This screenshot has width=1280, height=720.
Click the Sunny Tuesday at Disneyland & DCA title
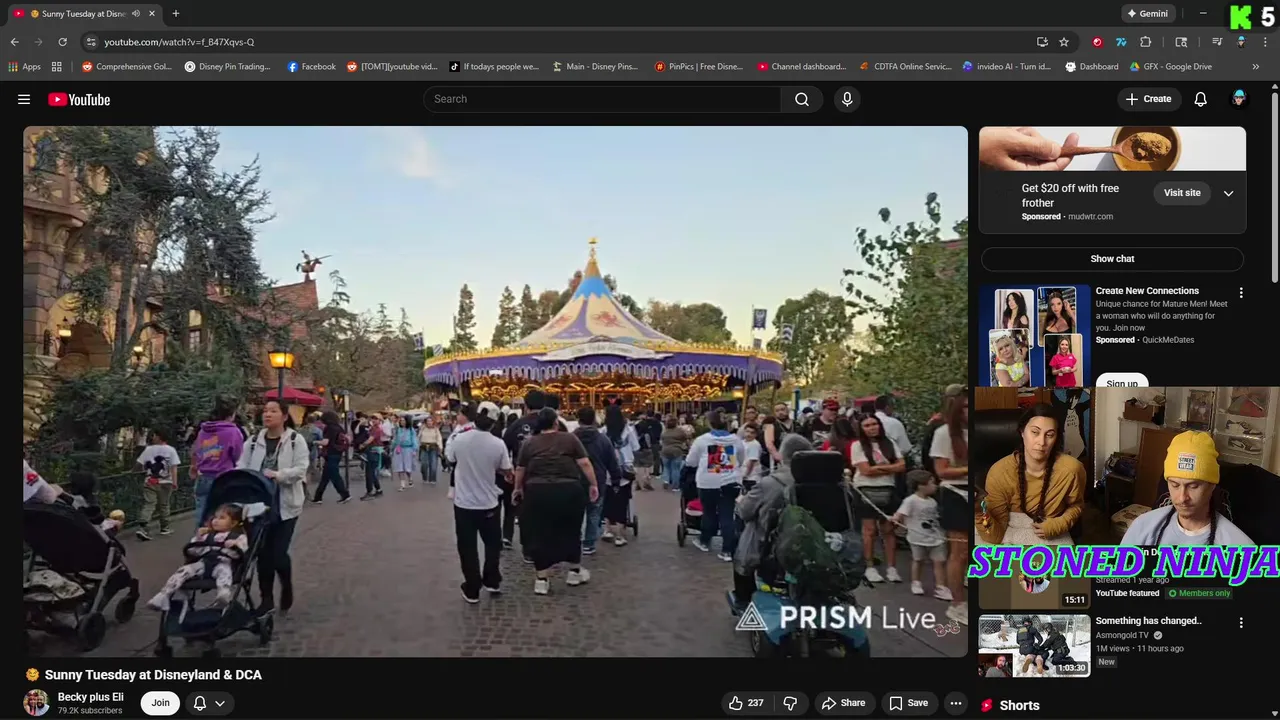point(153,675)
